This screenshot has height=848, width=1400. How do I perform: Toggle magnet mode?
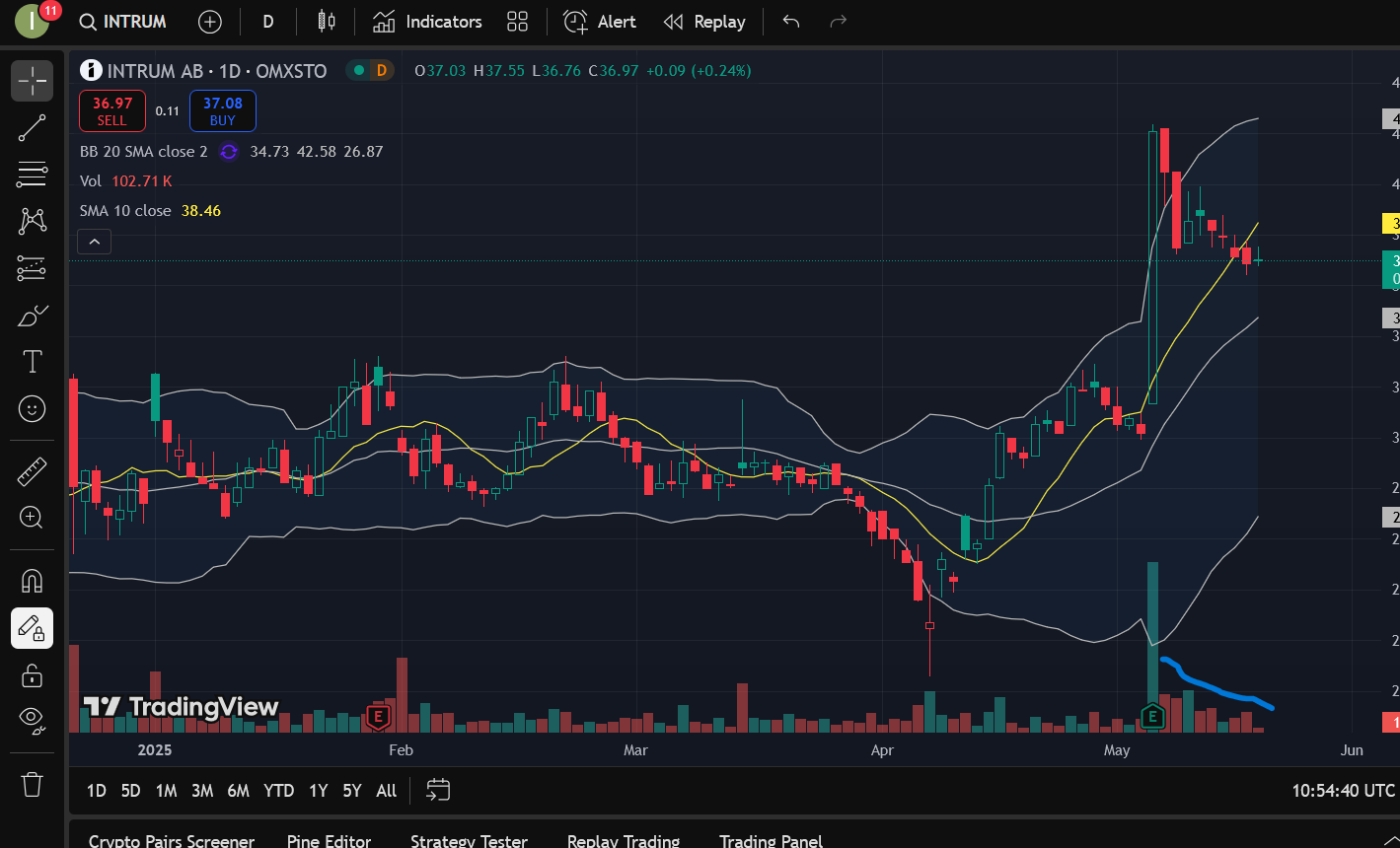point(33,581)
